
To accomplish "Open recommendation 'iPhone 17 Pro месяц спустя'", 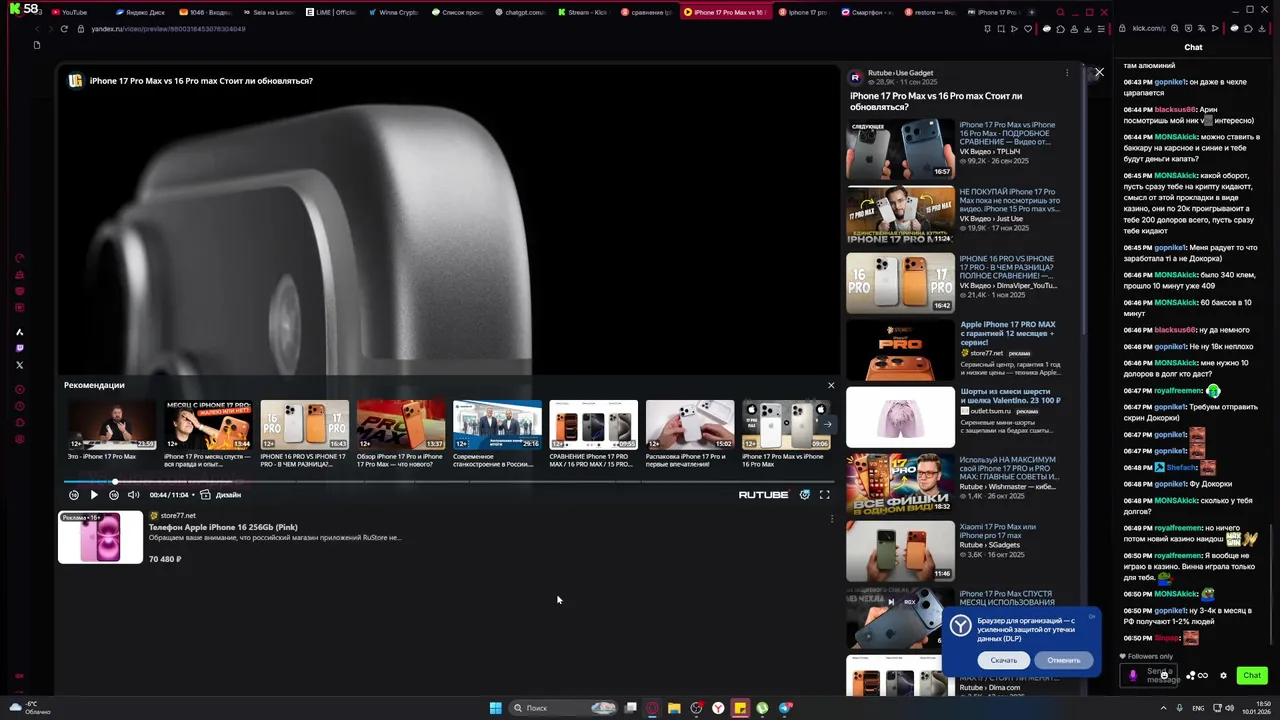I will pyautogui.click(x=208, y=434).
